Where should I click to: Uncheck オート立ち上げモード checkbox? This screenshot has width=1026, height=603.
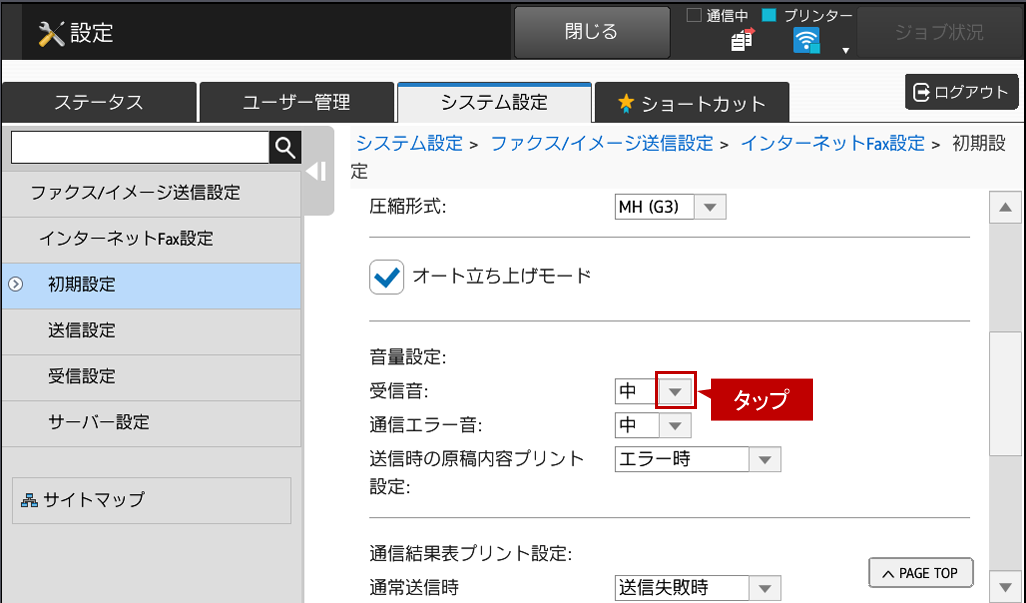pyautogui.click(x=386, y=277)
